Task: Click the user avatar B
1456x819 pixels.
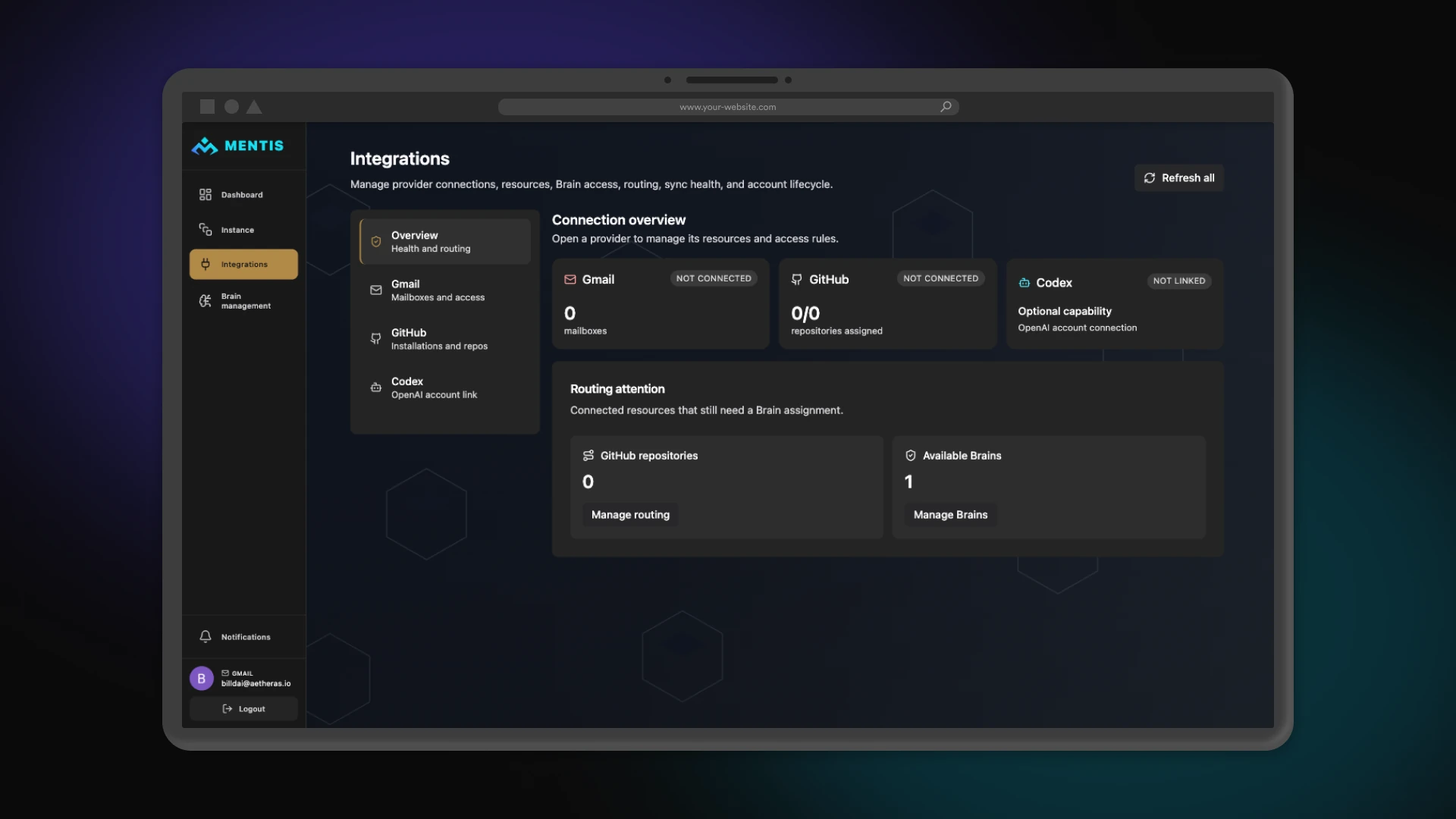Action: point(202,679)
